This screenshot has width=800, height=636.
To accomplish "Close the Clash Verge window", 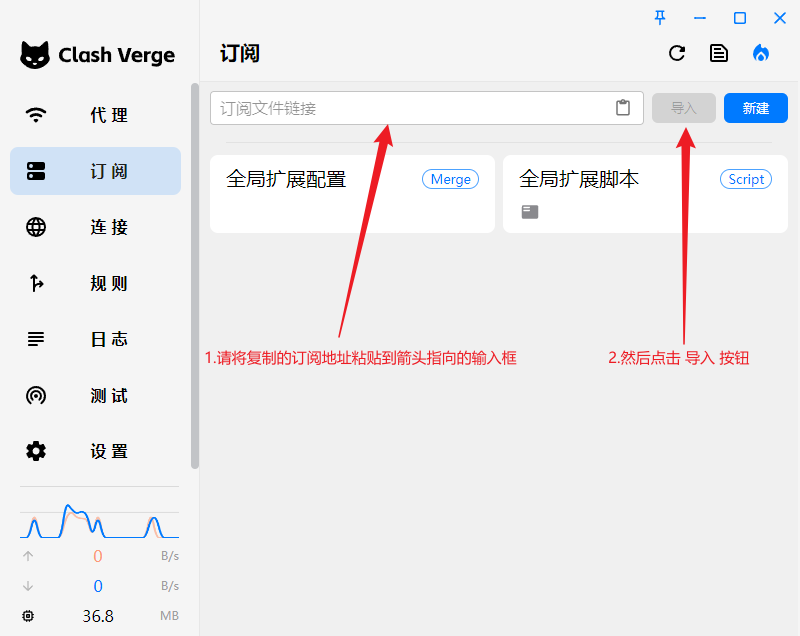I will (x=780, y=18).
